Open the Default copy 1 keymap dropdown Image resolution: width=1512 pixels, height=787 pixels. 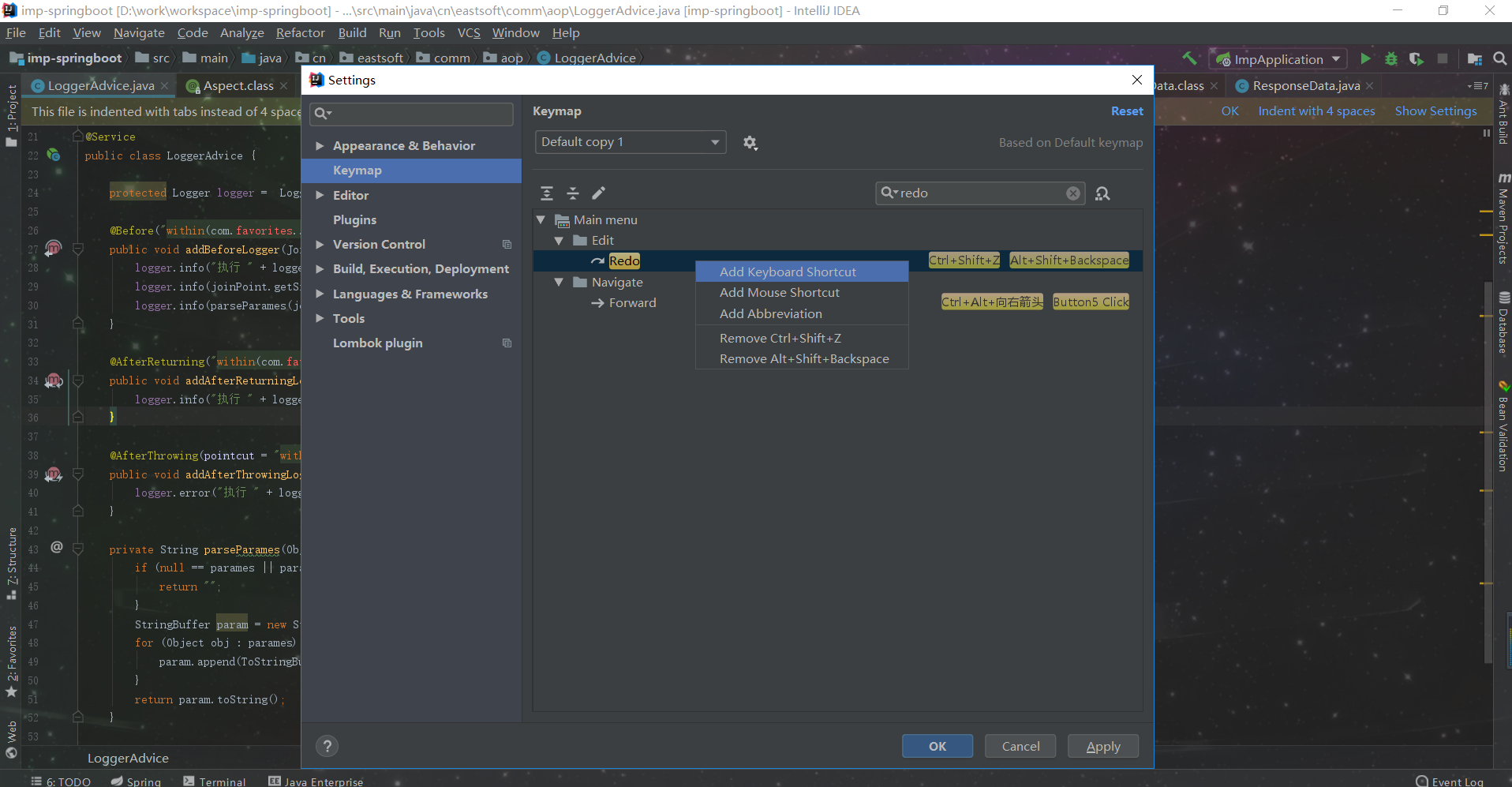click(x=631, y=142)
